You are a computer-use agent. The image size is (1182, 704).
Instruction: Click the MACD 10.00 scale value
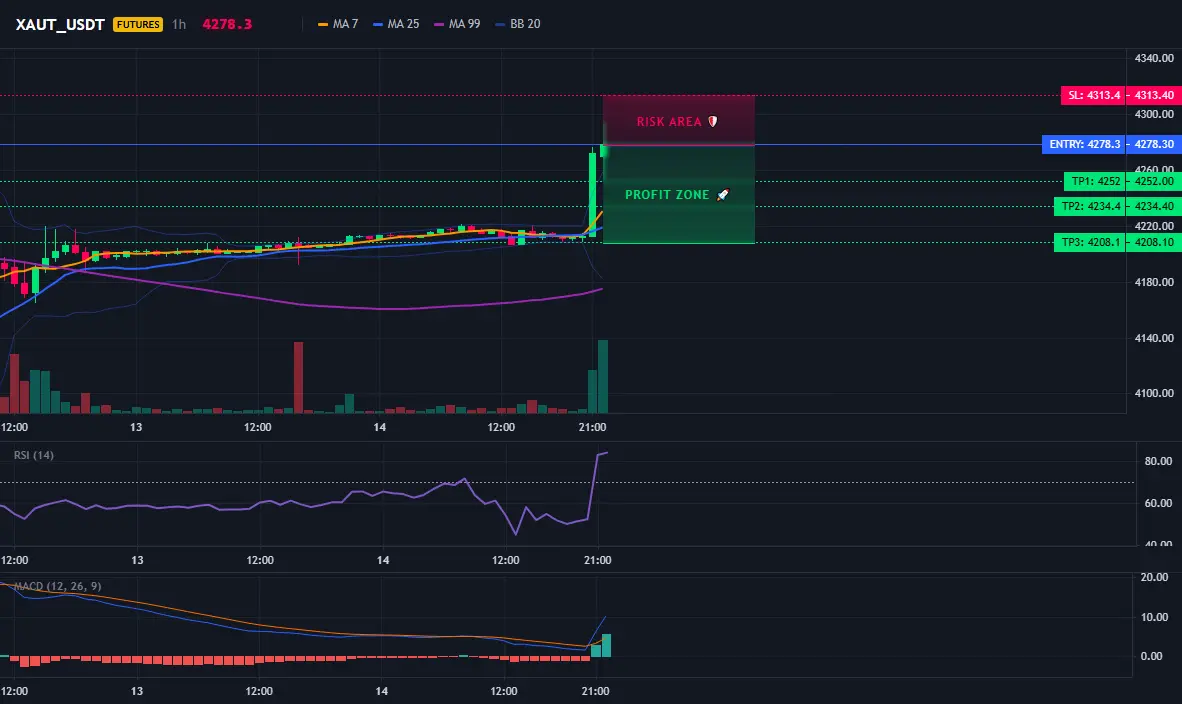click(1154, 617)
